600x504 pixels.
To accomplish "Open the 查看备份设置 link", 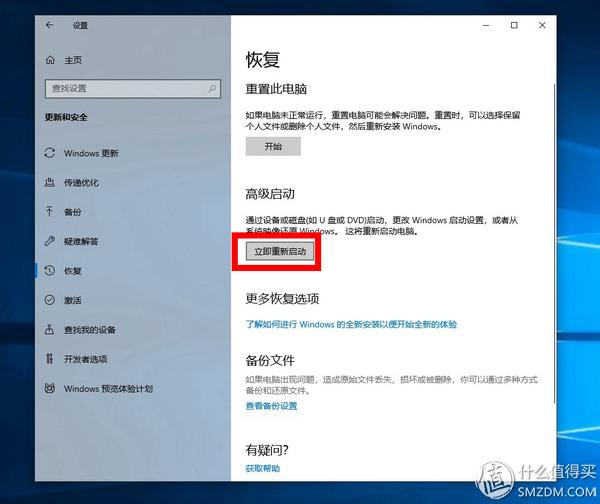I will point(271,406).
